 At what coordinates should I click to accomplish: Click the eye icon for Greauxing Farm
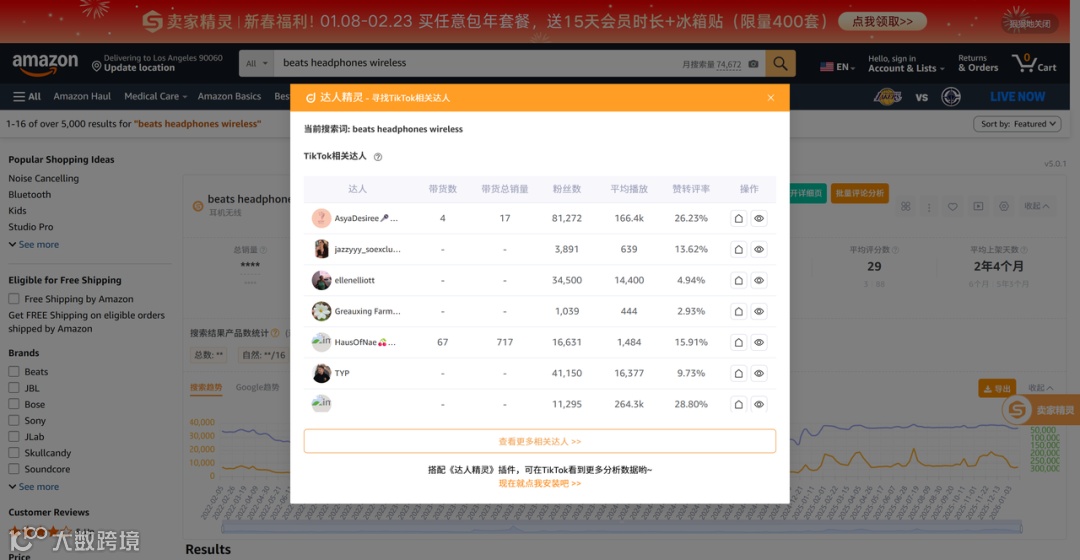[759, 311]
